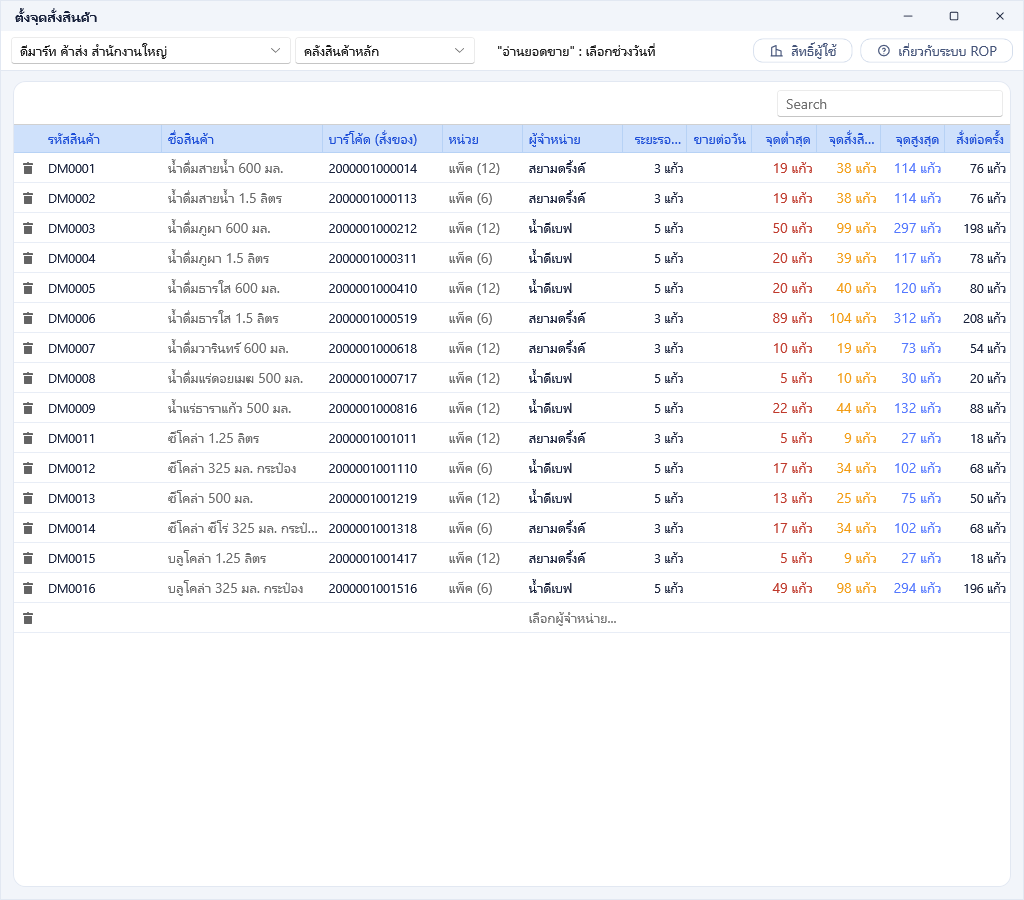This screenshot has height=900, width=1024.
Task: Trash icon for DM0006 row
Action: (28, 319)
